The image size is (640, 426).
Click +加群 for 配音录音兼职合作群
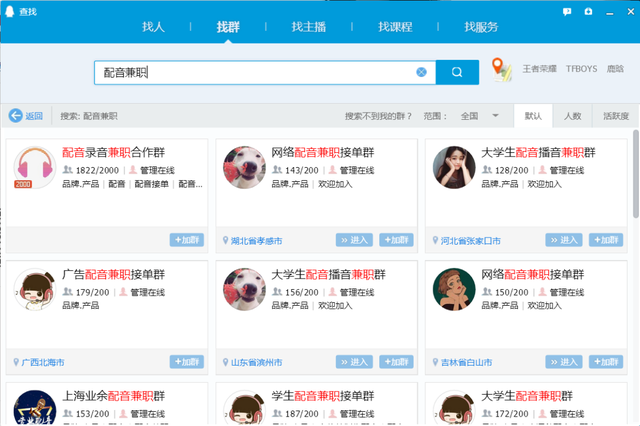[x=187, y=240]
